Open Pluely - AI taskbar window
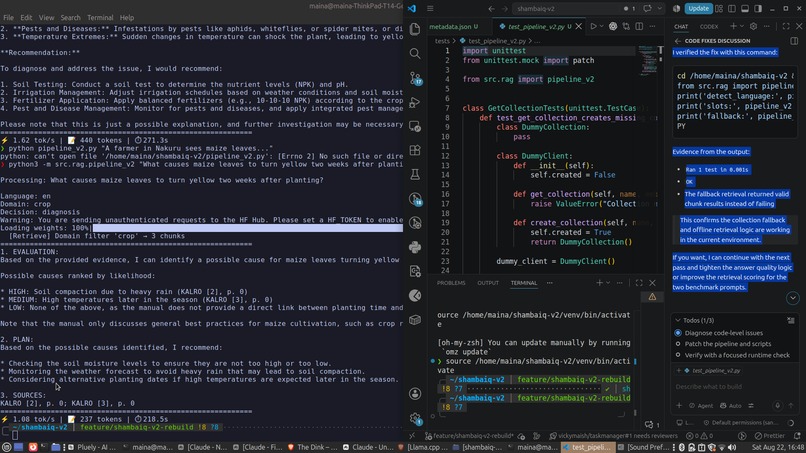This screenshot has height=453, width=806. coord(93,447)
